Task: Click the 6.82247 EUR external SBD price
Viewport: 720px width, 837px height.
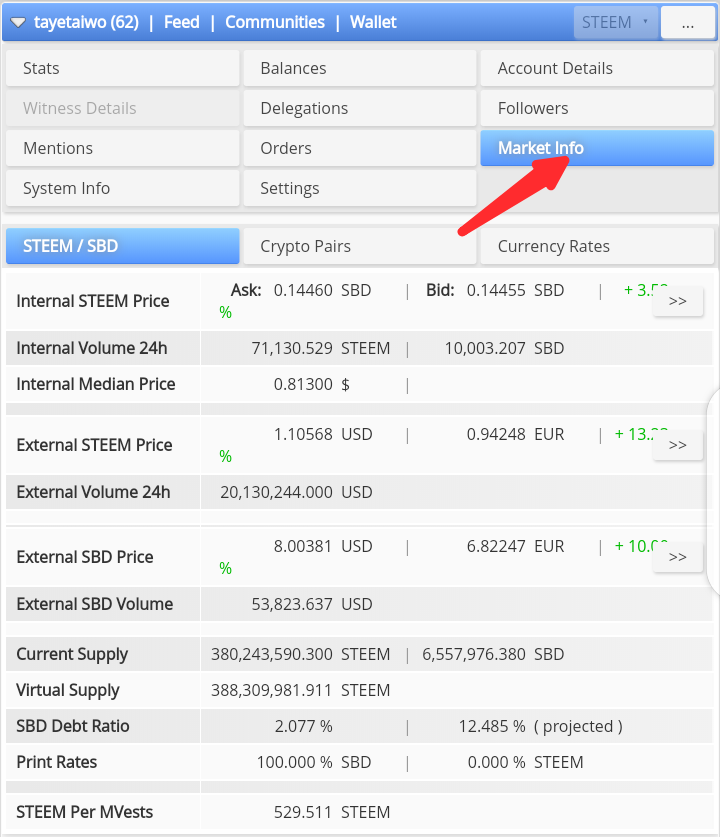Action: pos(516,547)
